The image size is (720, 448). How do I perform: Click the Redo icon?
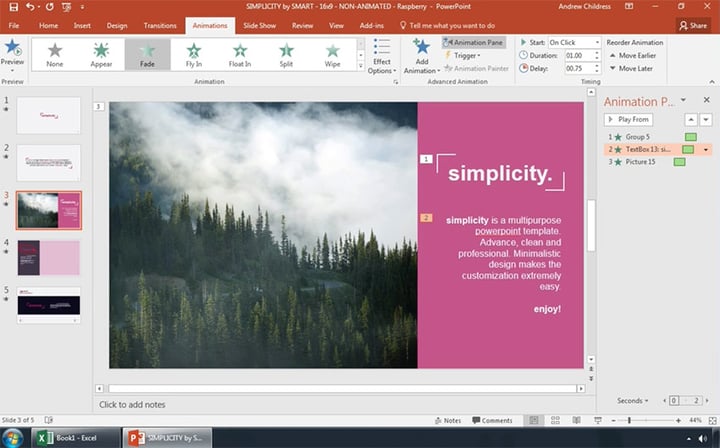tap(49, 7)
